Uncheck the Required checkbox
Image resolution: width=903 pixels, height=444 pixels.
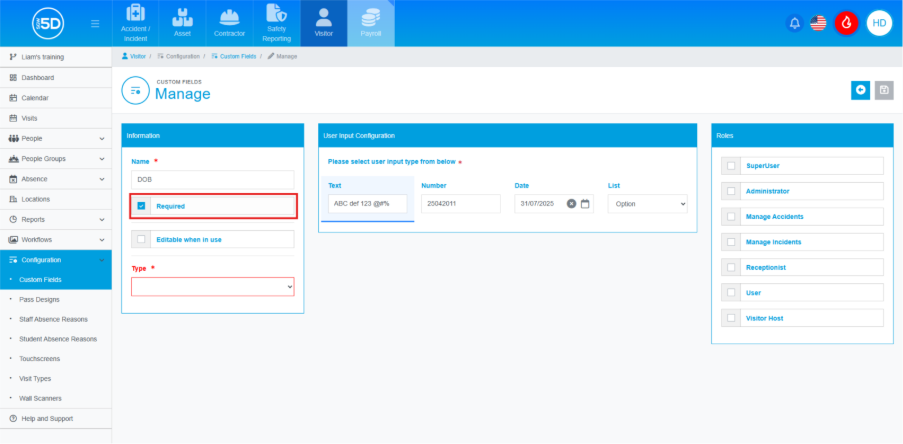(141, 206)
